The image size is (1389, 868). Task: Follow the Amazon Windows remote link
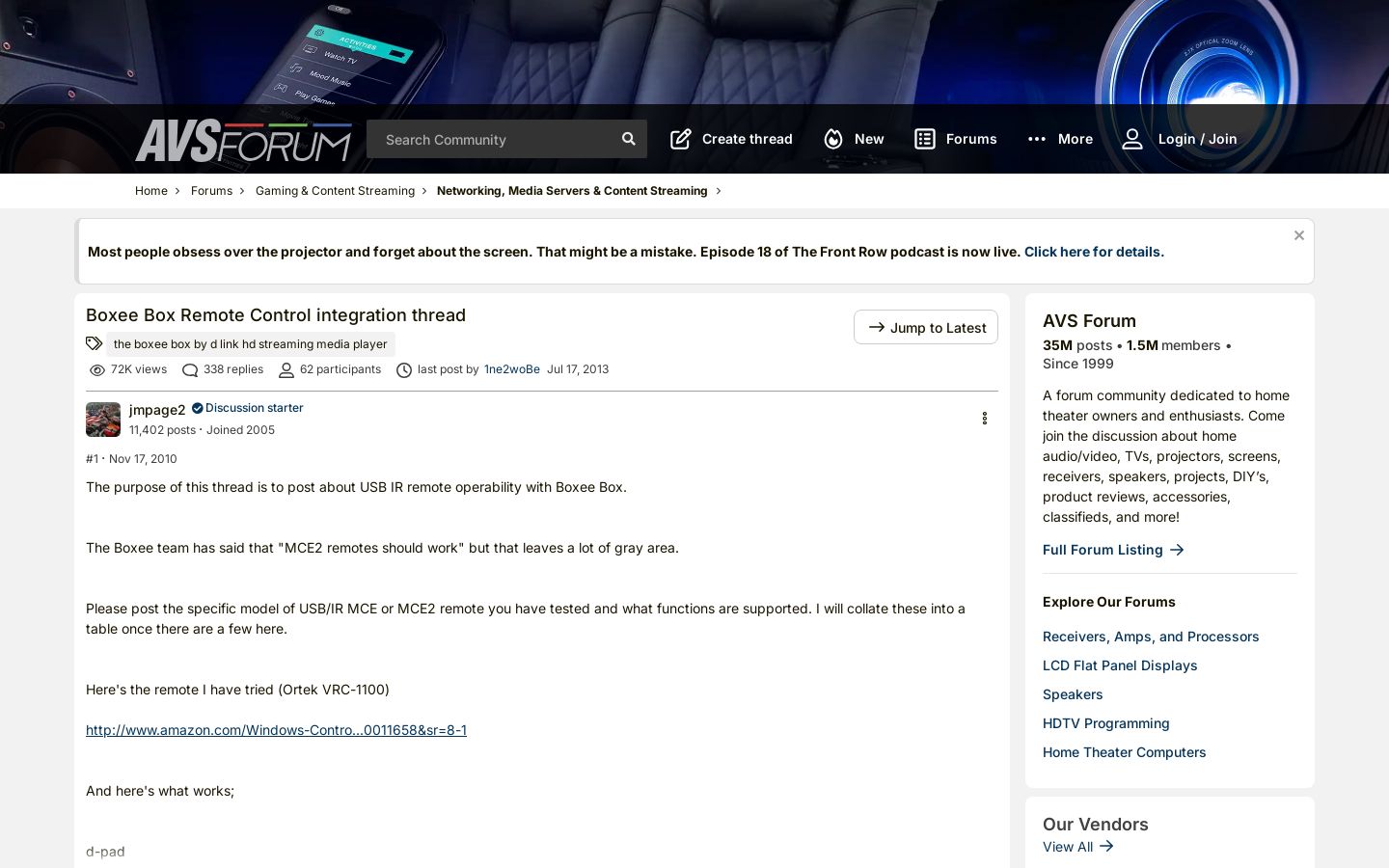pos(276,730)
